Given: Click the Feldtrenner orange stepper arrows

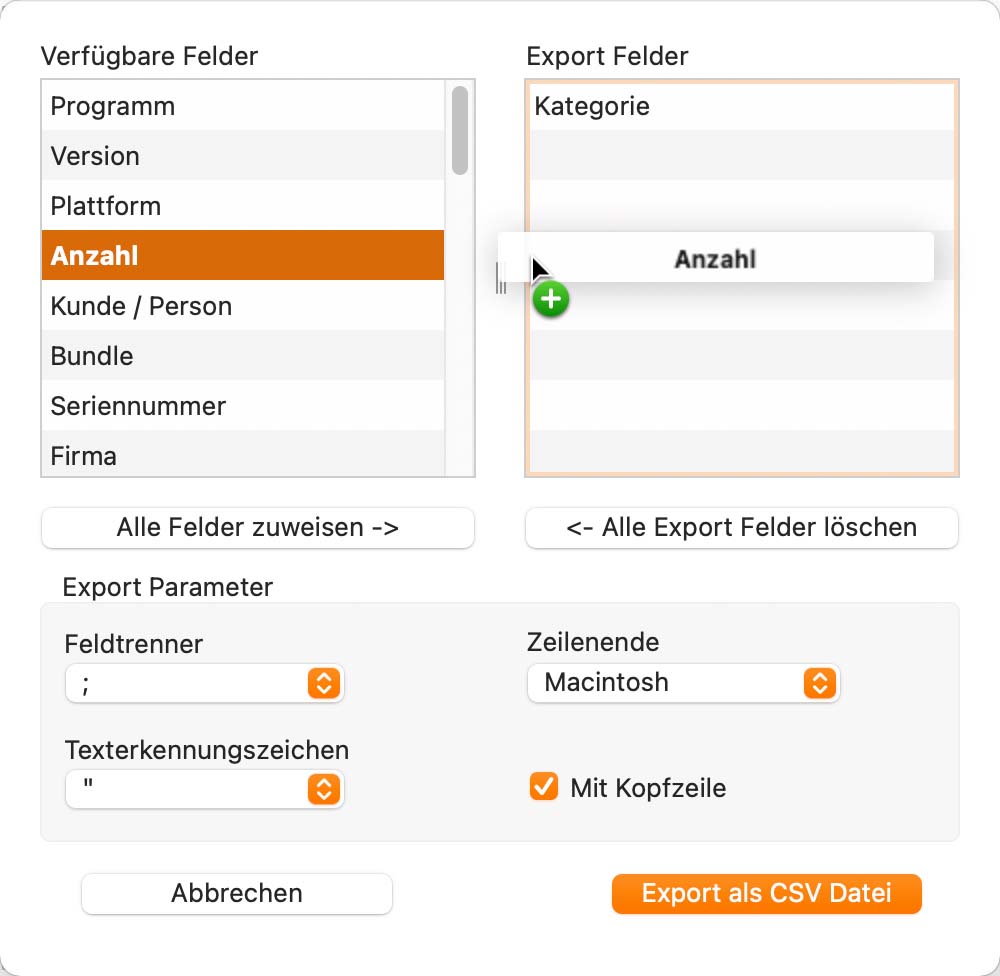Looking at the screenshot, I should [x=324, y=683].
